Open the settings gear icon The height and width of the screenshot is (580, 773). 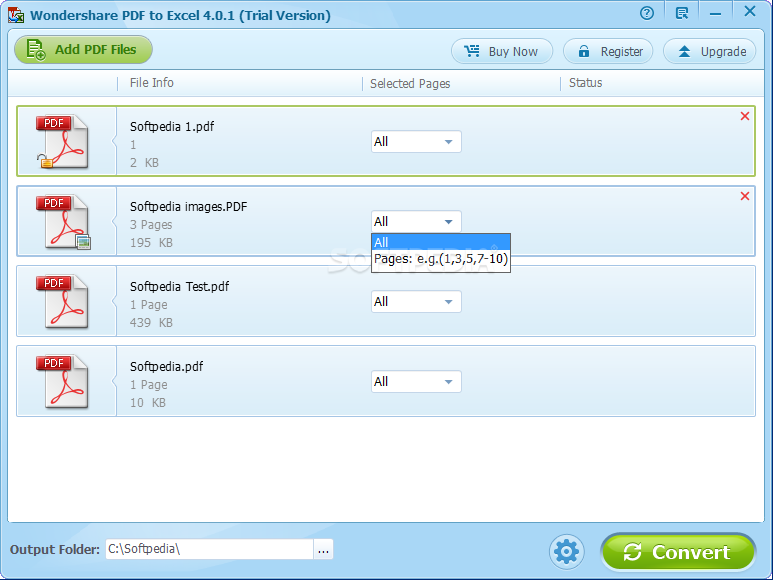(566, 551)
